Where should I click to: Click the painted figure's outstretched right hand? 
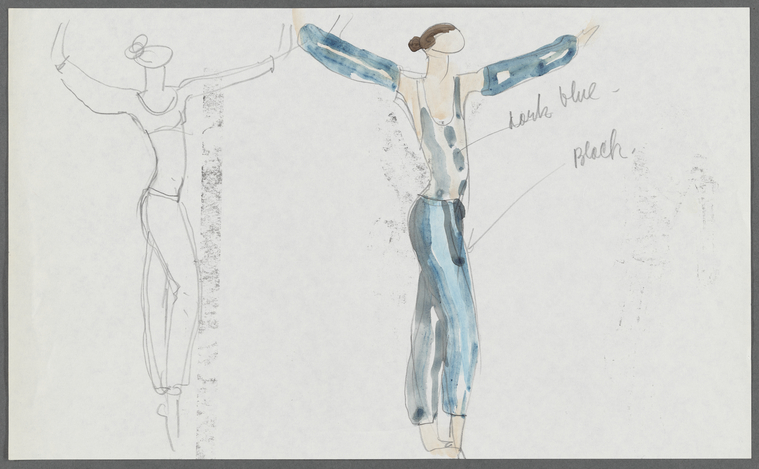coord(587,35)
